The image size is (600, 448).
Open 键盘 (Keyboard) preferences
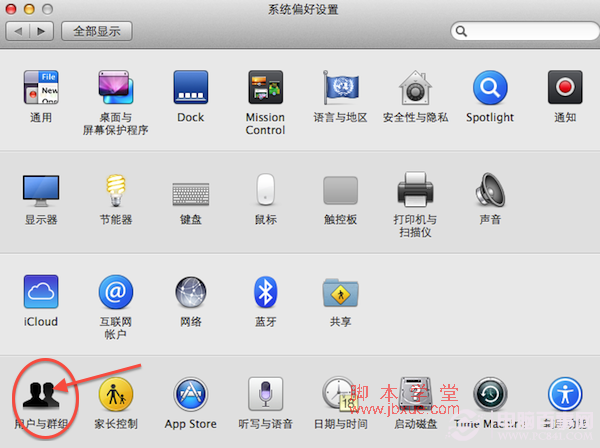191,194
